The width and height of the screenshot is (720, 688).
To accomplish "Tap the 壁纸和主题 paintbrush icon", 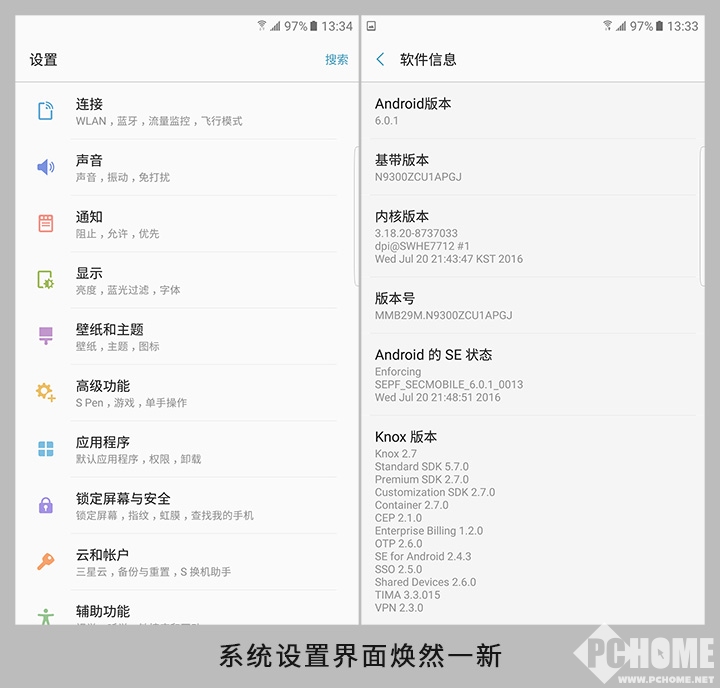I will click(46, 336).
